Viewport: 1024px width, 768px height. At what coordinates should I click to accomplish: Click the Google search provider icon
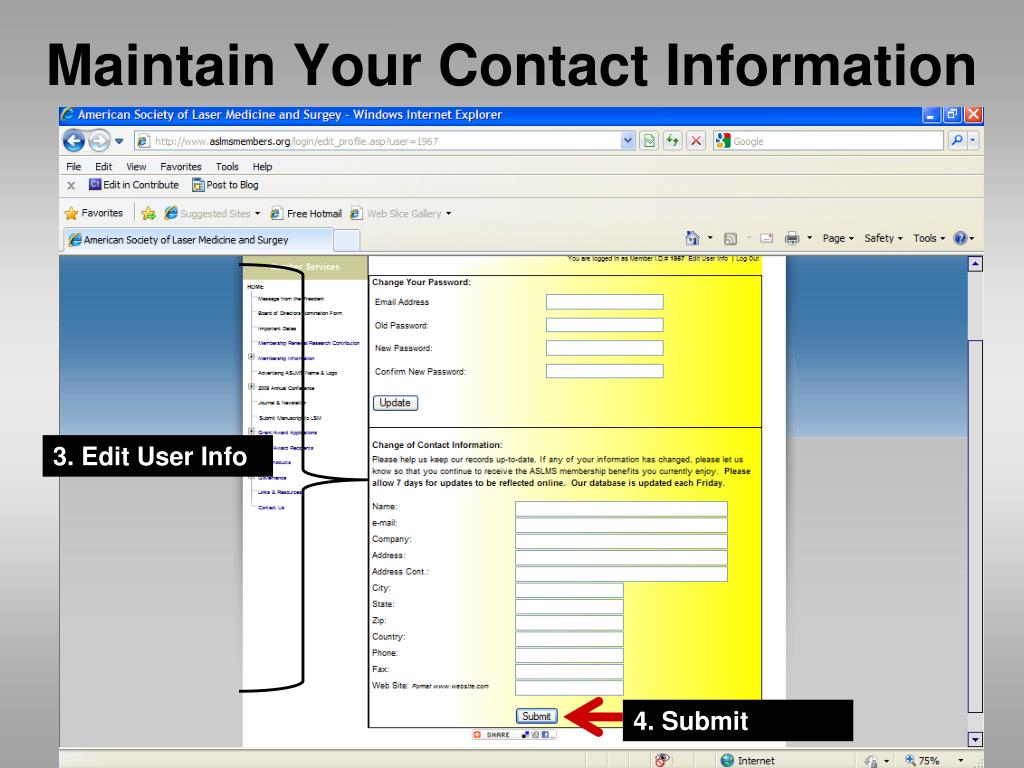pos(723,140)
